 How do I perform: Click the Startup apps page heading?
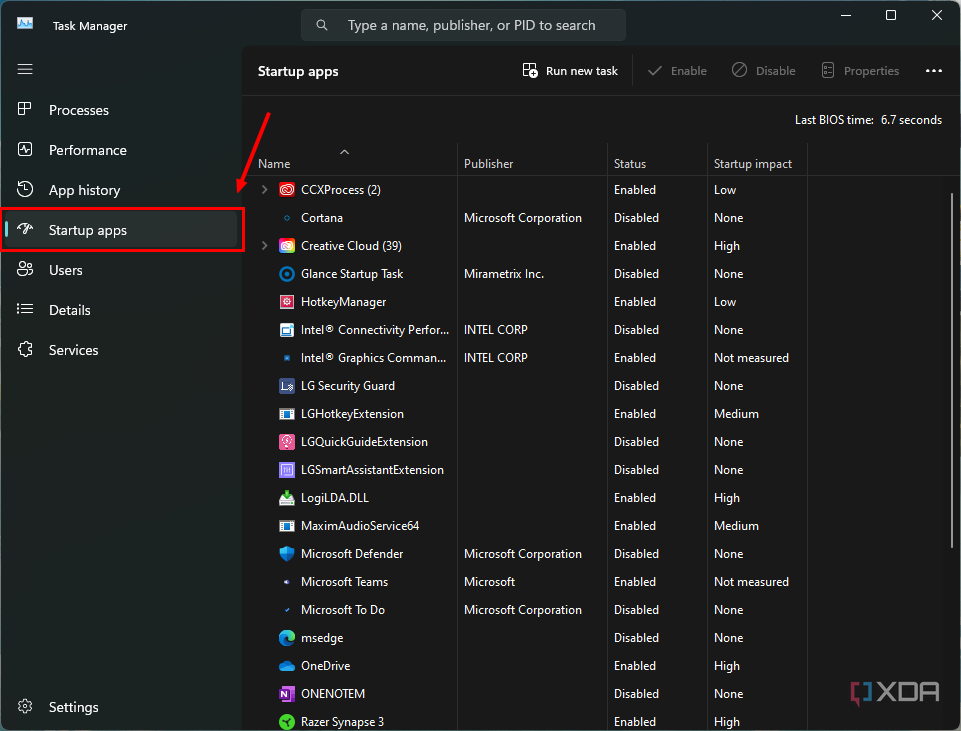click(298, 71)
